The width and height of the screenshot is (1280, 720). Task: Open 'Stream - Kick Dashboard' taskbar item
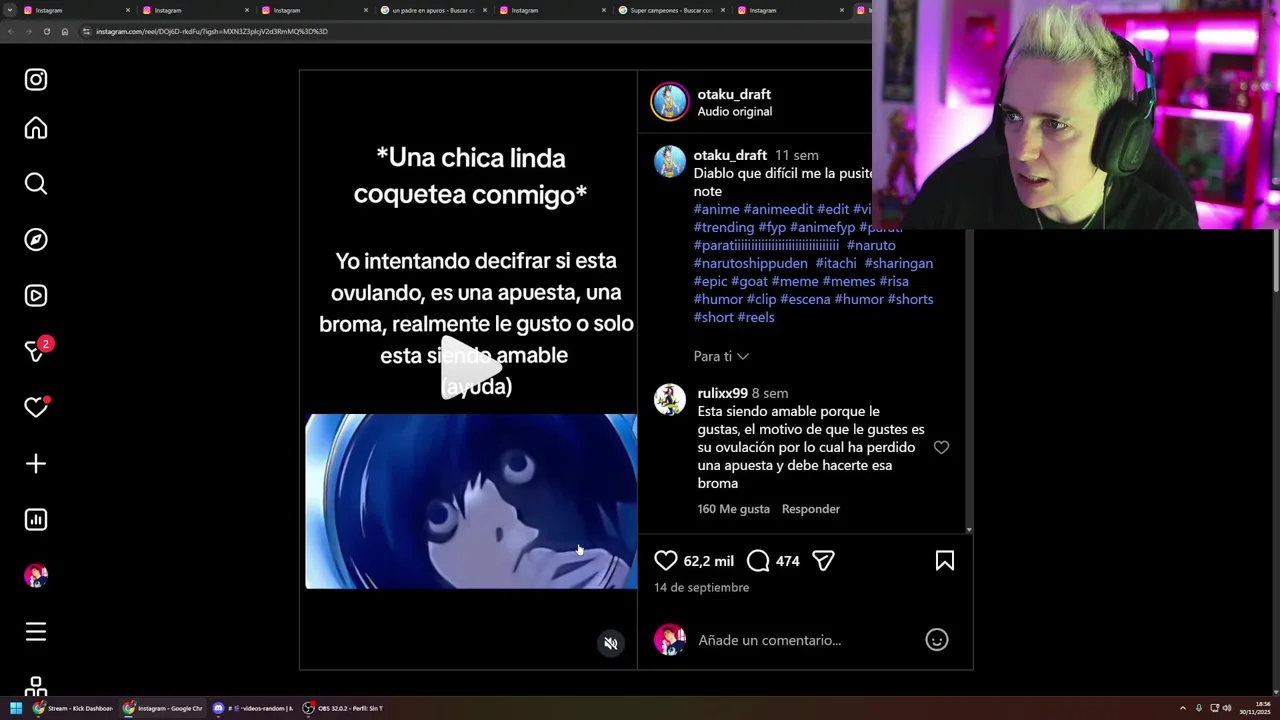(x=73, y=708)
